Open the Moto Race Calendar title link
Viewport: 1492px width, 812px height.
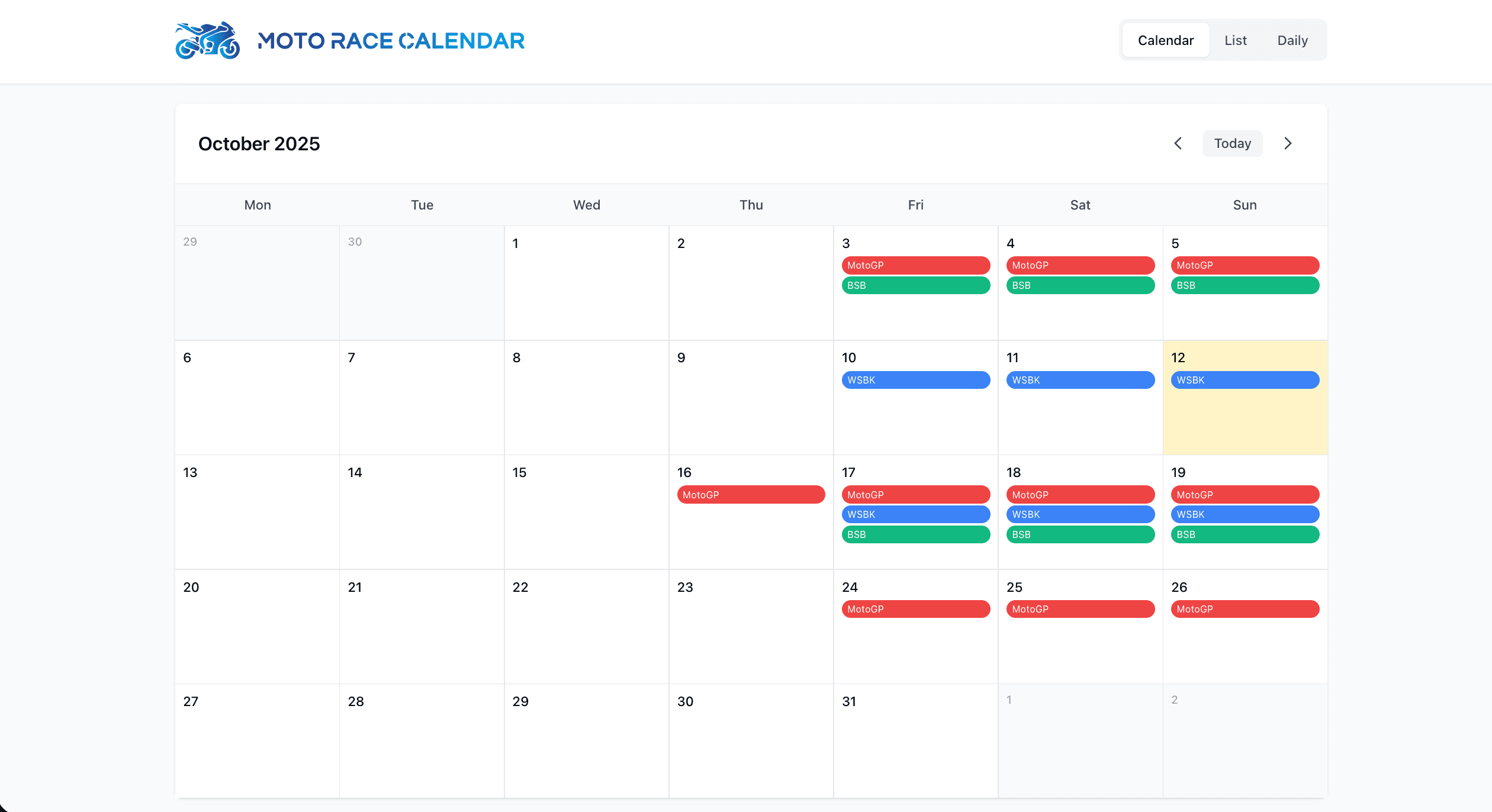click(x=391, y=40)
